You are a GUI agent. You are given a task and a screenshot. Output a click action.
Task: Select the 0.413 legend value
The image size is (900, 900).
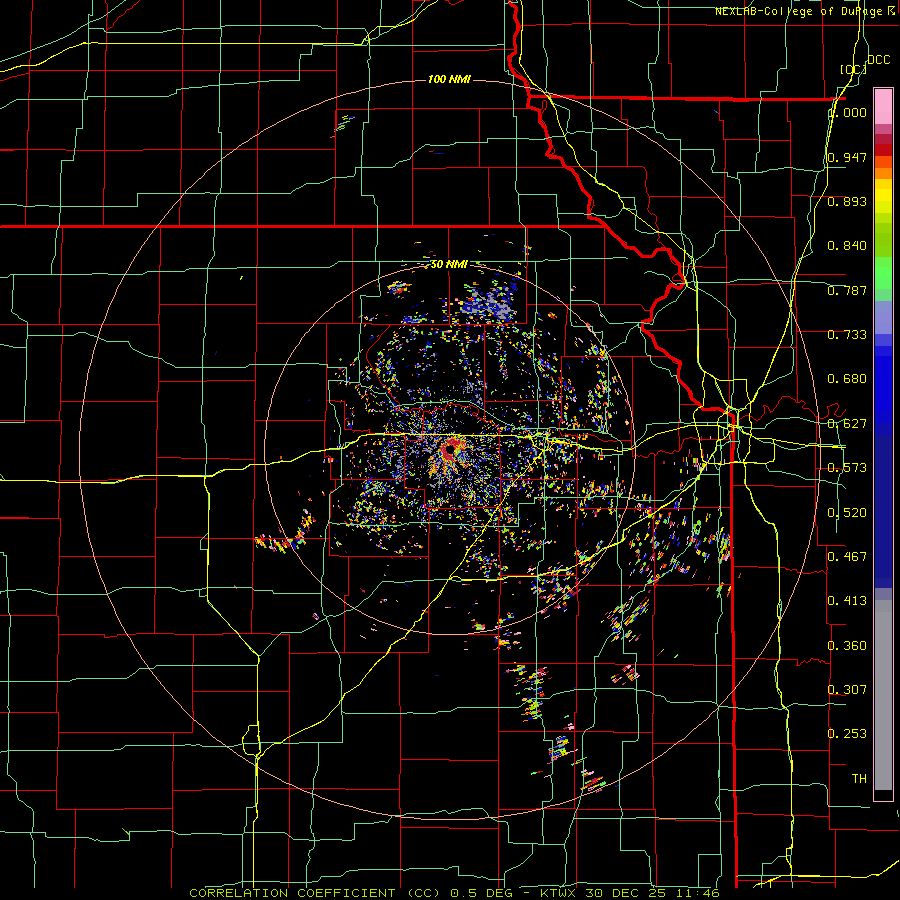pos(847,601)
